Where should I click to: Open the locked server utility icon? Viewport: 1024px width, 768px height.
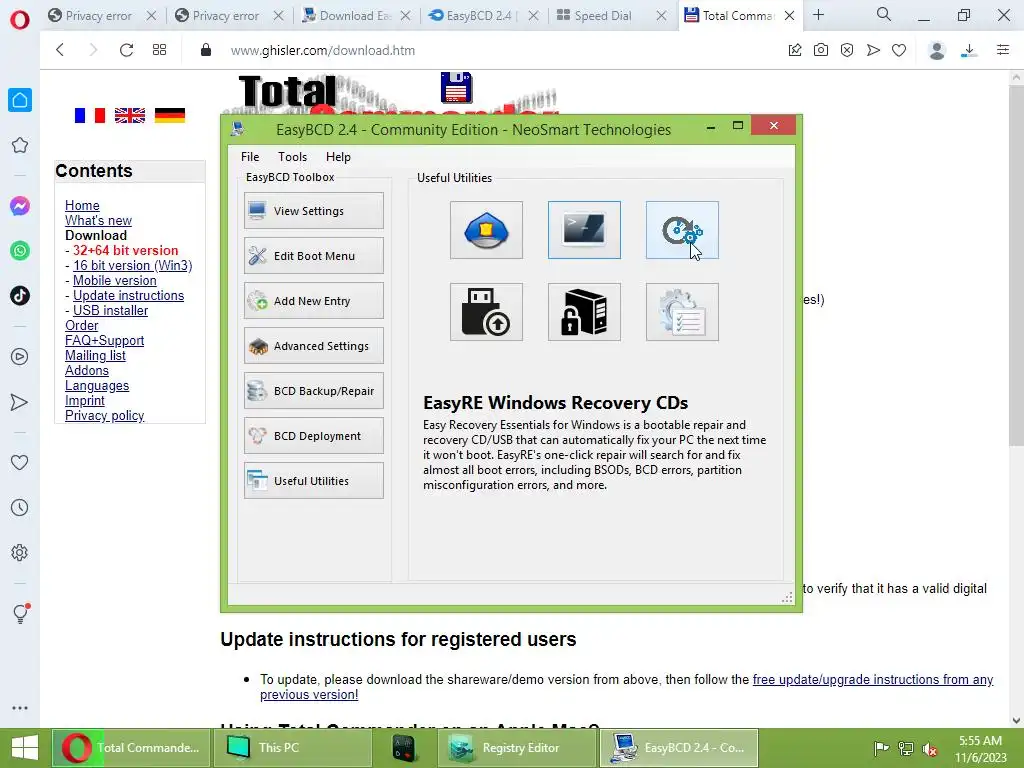(x=584, y=312)
